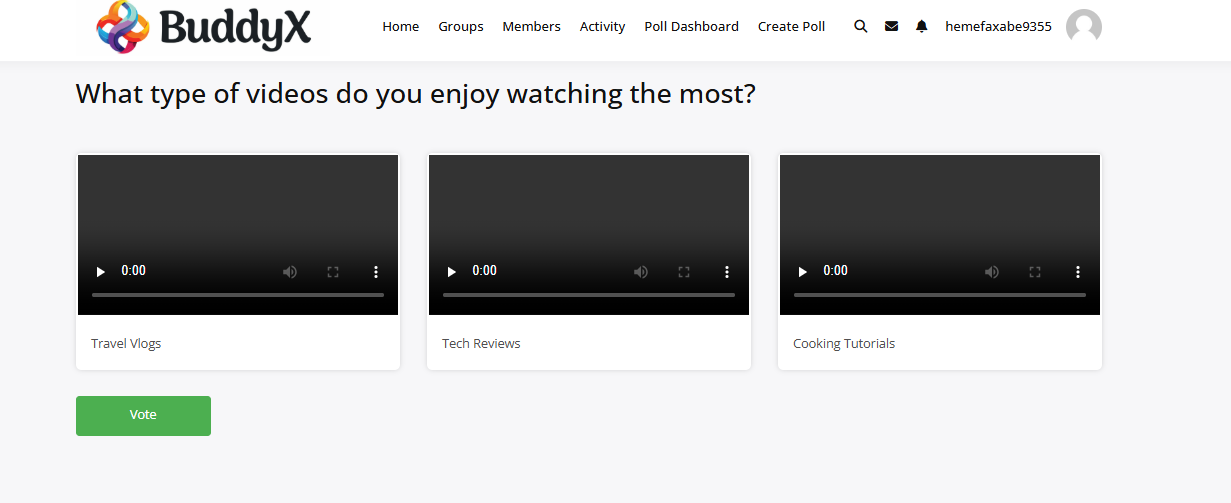Play the Travel Vlogs video
The height and width of the screenshot is (503, 1231).
click(x=100, y=271)
